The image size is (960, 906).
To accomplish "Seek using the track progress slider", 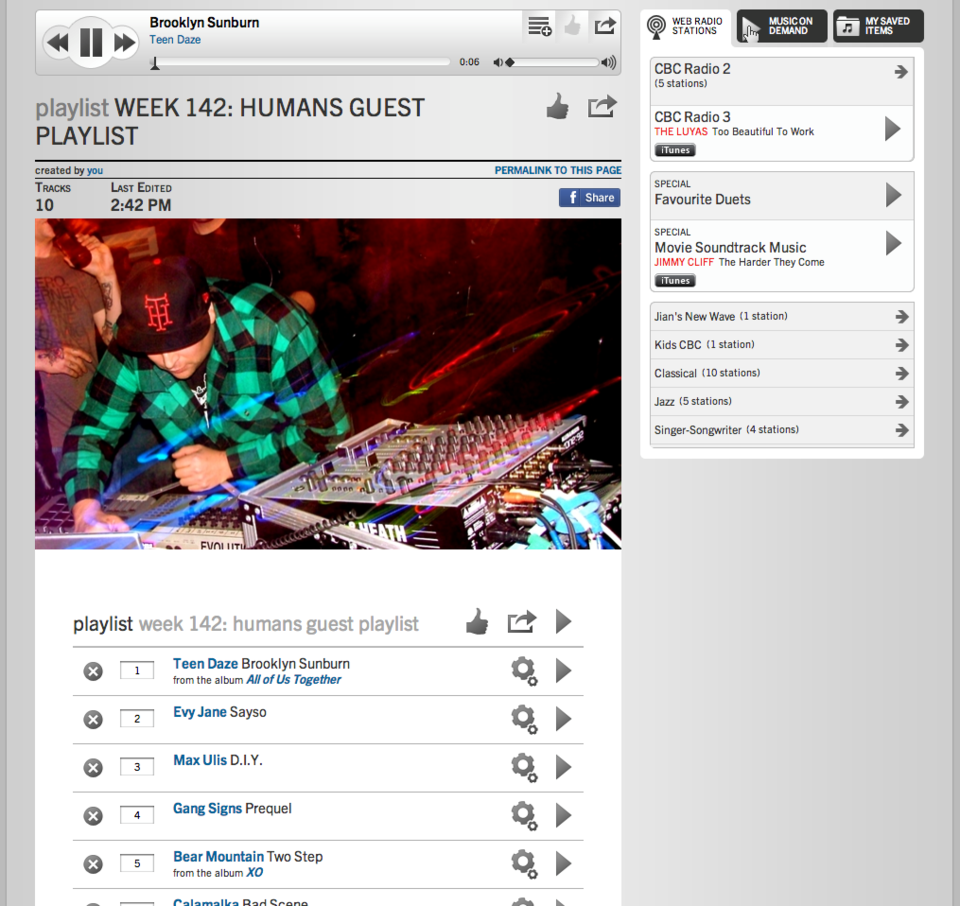I will [x=301, y=62].
